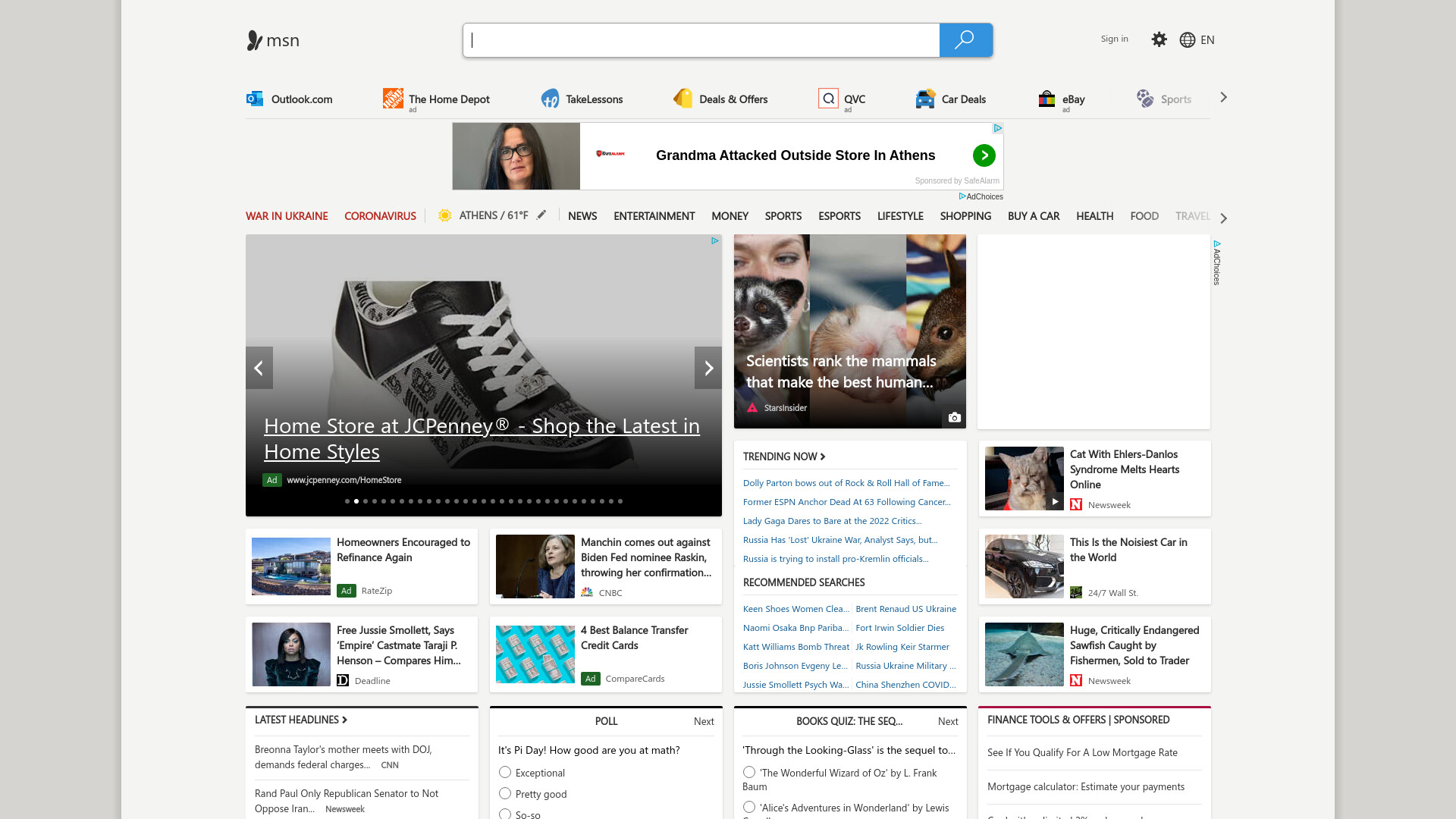Click the MSN butterfly logo
Viewport: 1456px width, 819px height.
[x=255, y=40]
